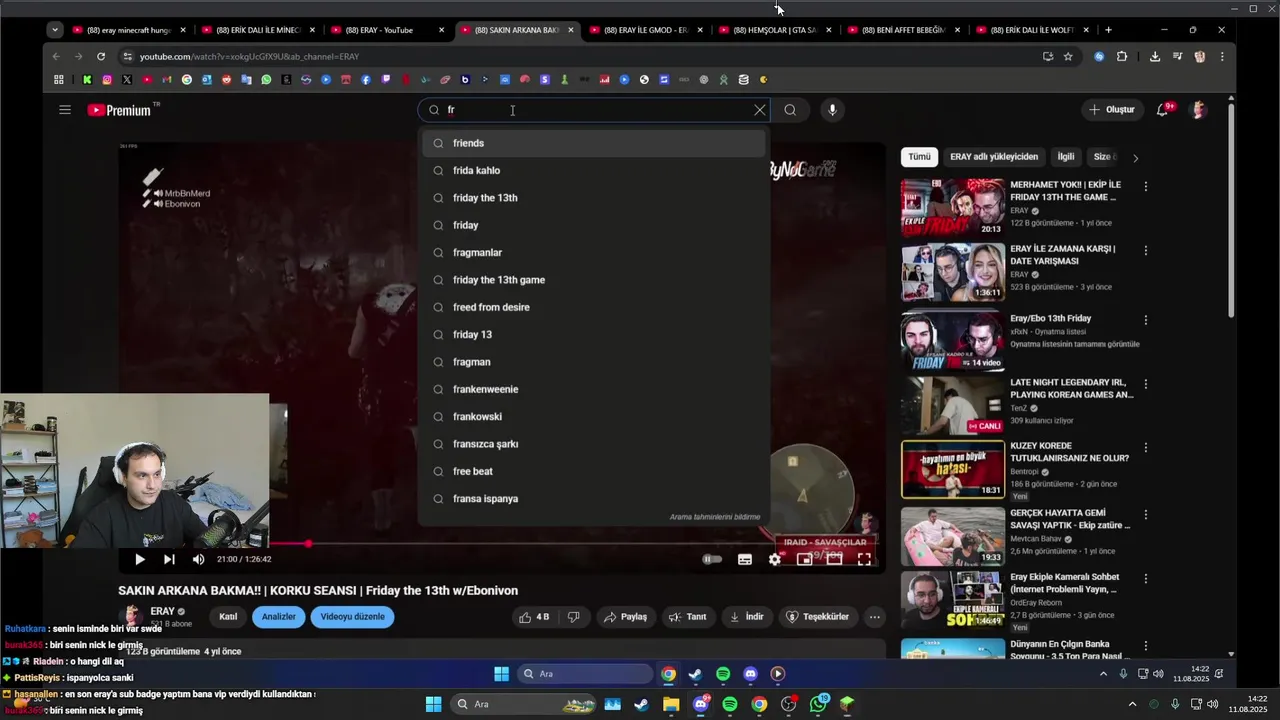
Task: Select 'ERAY adı yükleyiciden' chip
Action: point(994,157)
